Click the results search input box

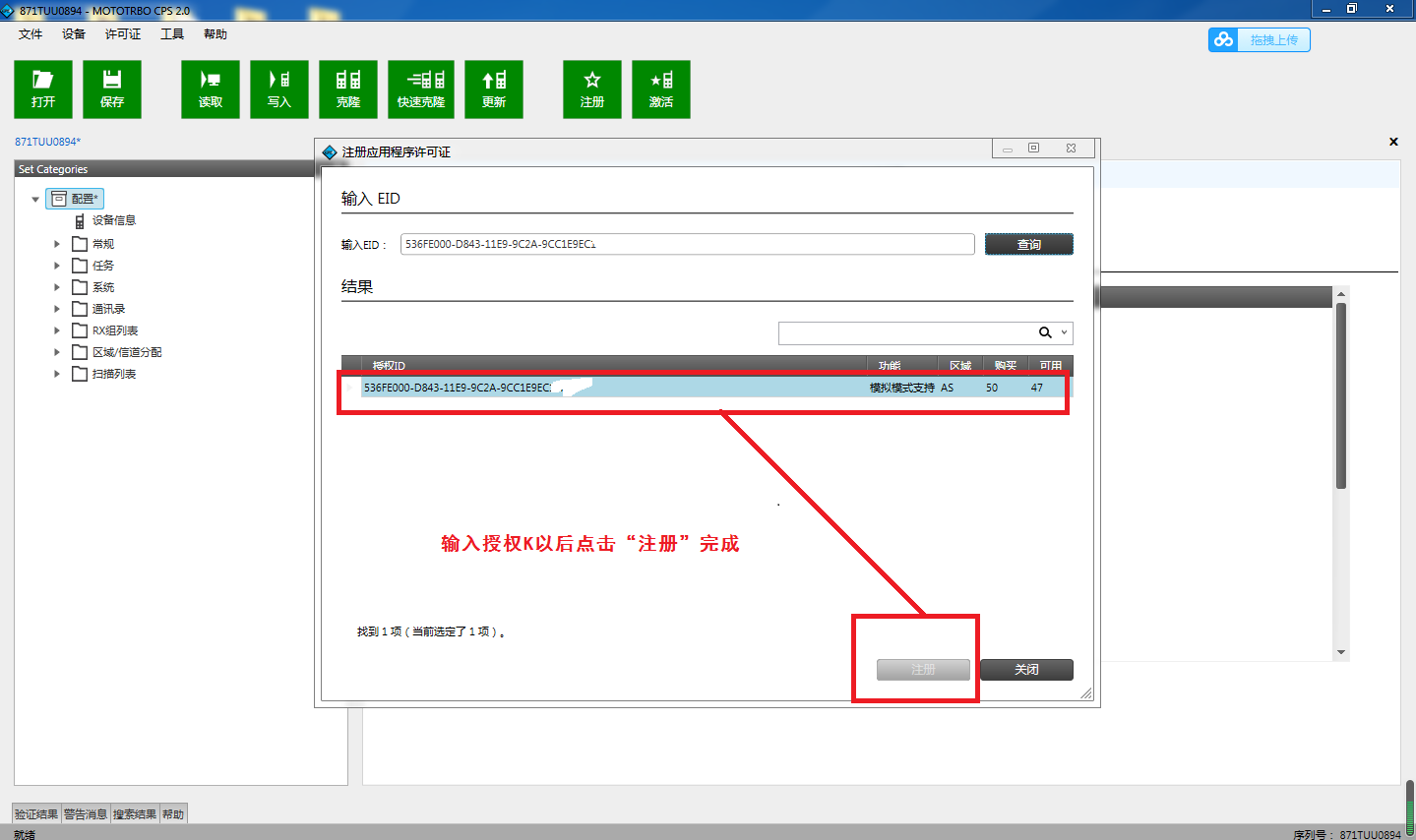(x=906, y=332)
